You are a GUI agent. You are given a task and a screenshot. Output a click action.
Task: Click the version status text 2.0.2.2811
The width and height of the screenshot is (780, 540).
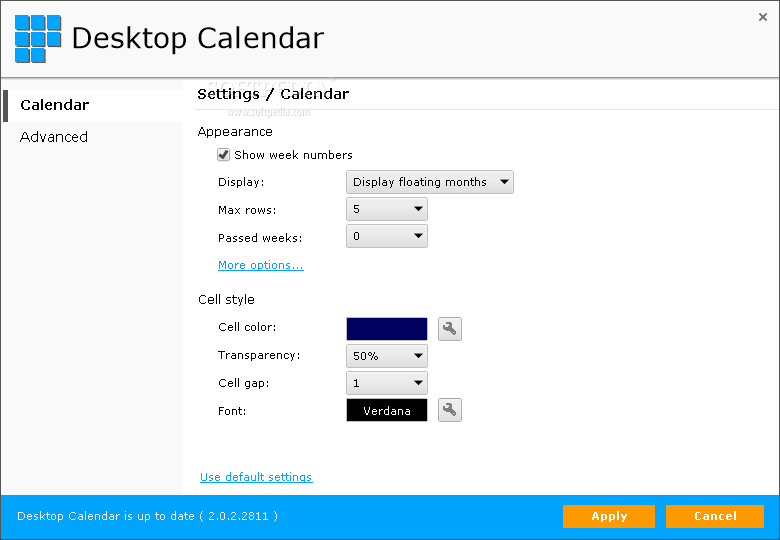(148, 516)
